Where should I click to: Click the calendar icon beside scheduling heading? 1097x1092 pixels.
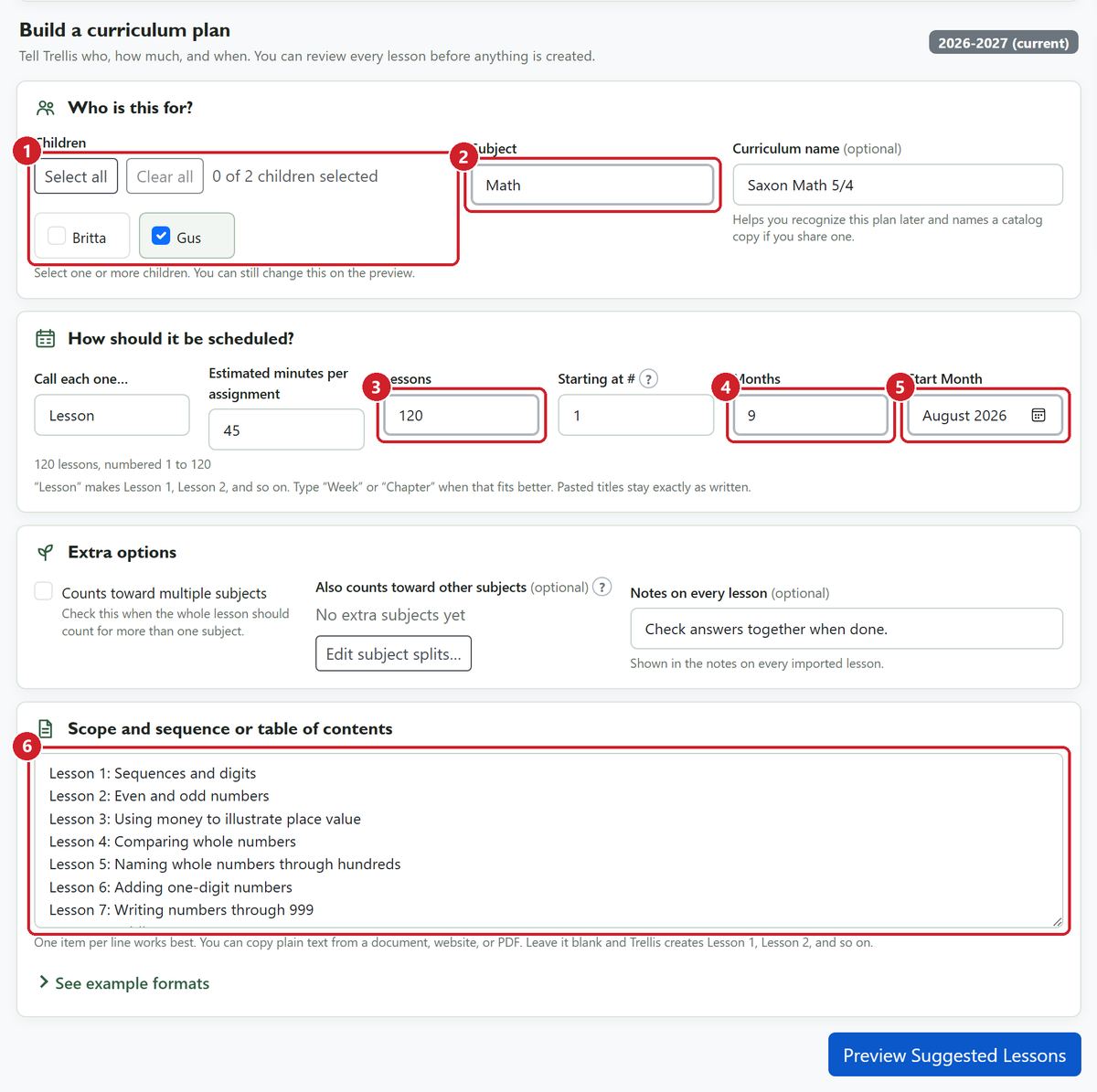click(x=46, y=339)
